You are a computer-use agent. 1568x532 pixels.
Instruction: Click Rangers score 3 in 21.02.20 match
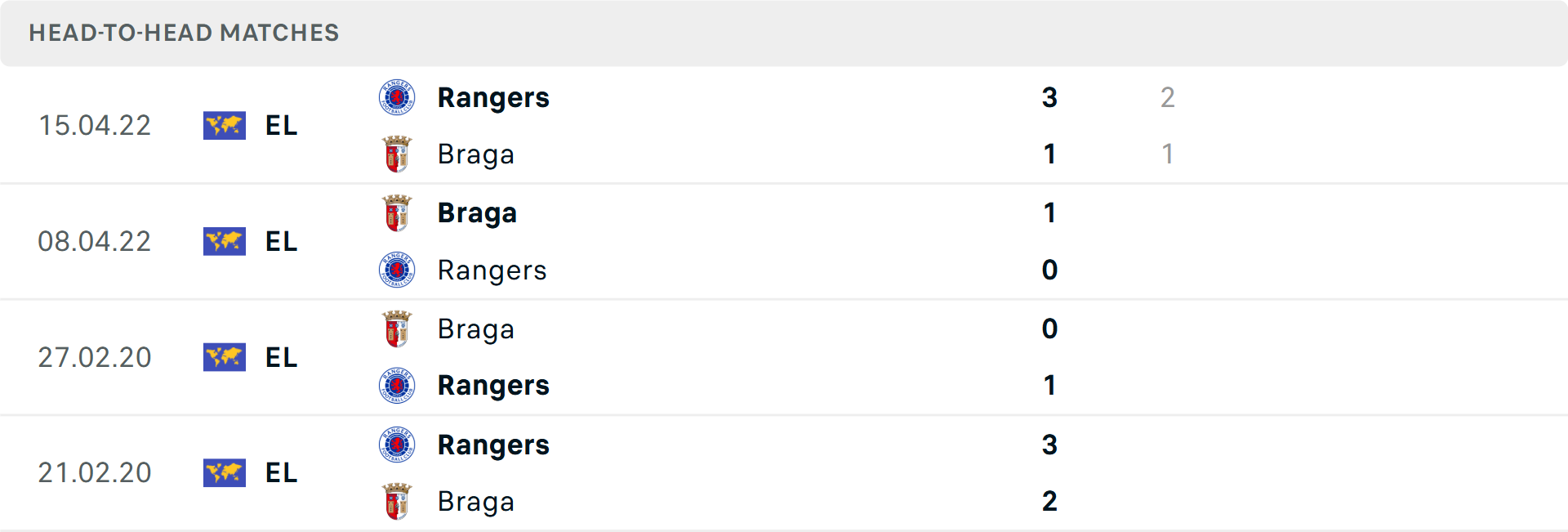click(x=1049, y=445)
